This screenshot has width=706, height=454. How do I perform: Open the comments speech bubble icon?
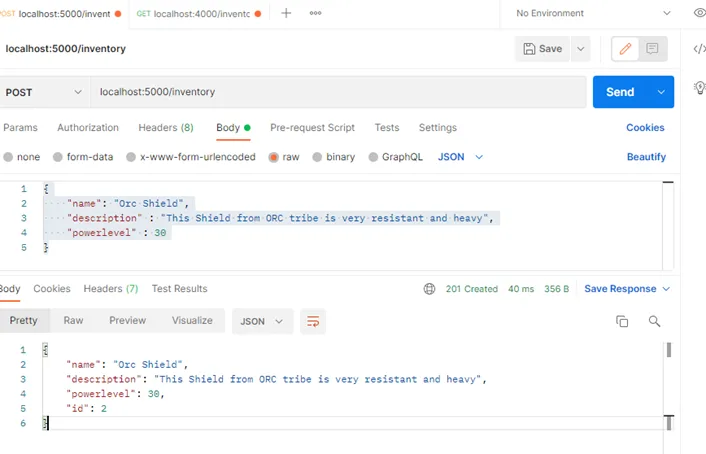click(x=652, y=49)
